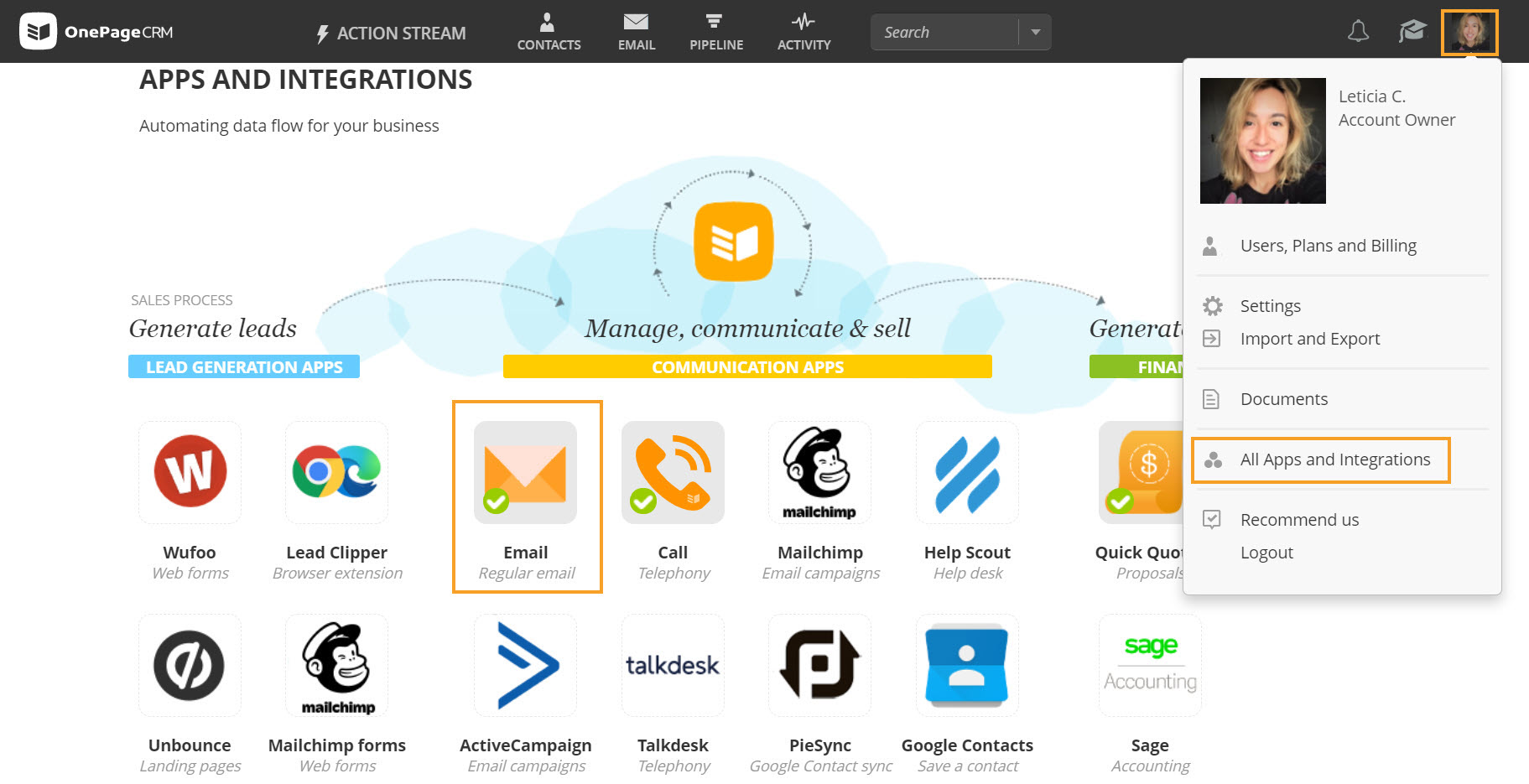Open the Mailchimp email campaigns app
This screenshot has width=1529, height=784.
tap(819, 472)
